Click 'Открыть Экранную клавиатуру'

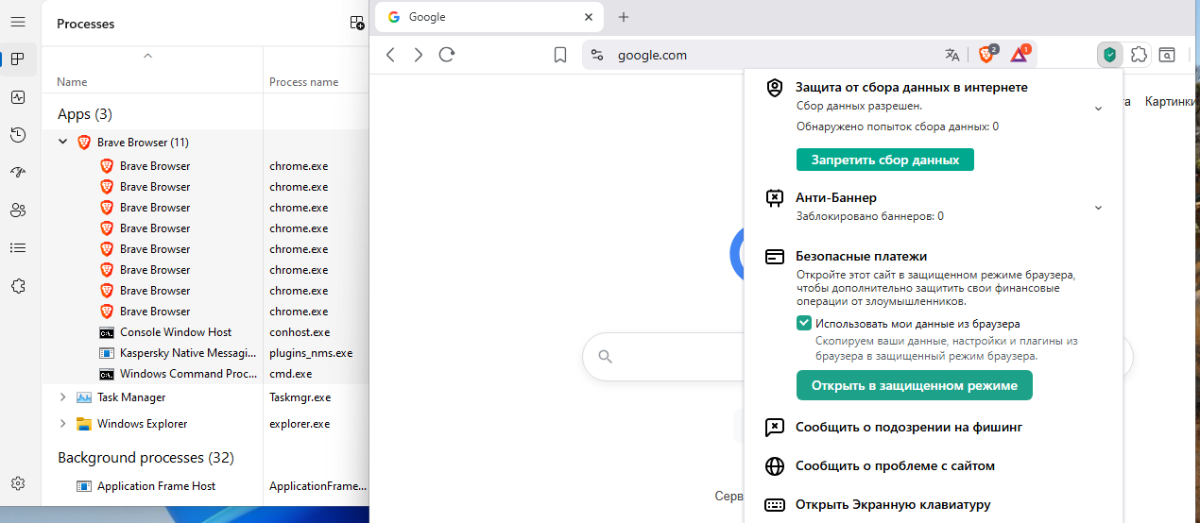click(x=892, y=504)
